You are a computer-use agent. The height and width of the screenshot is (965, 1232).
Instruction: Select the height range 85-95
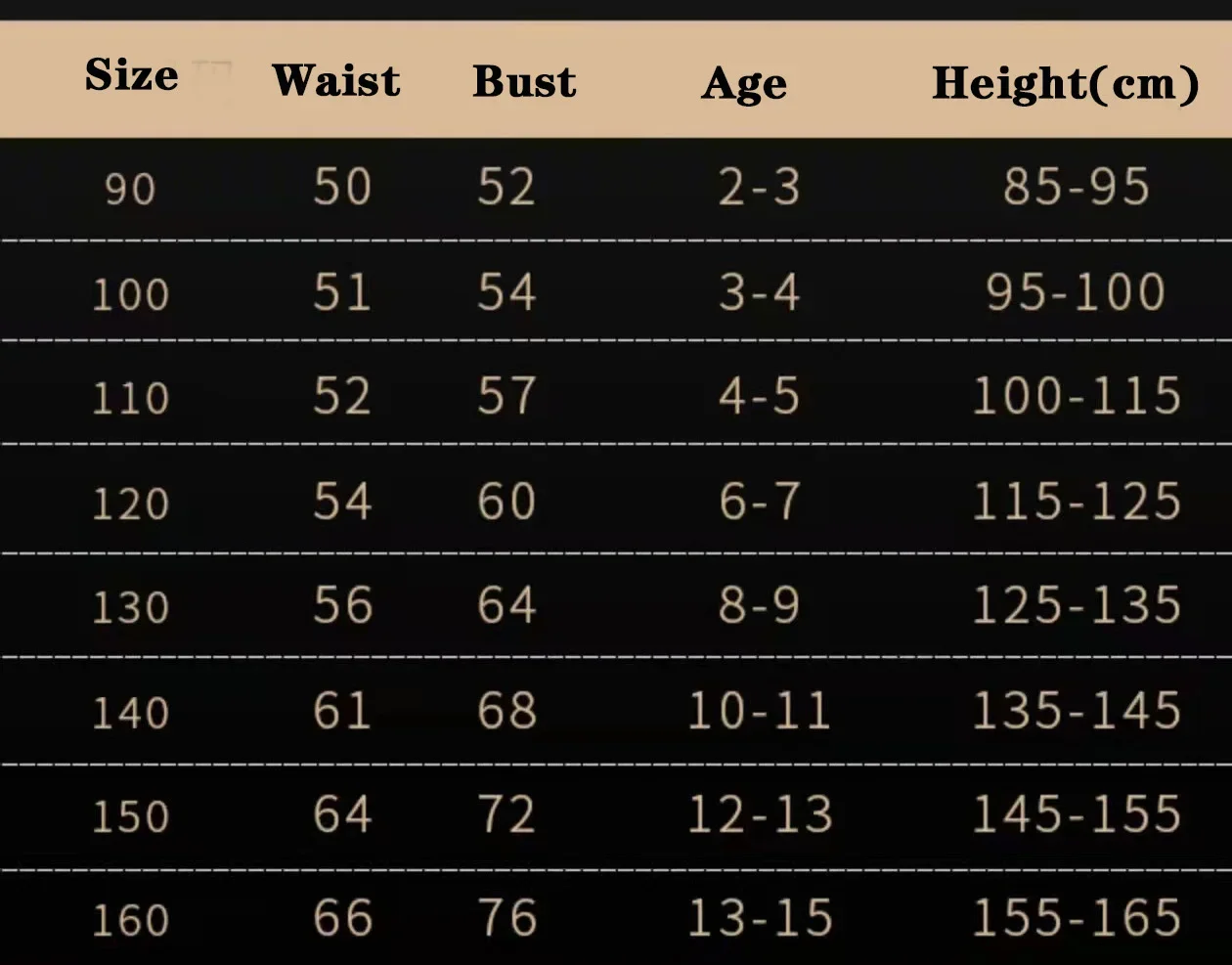[1077, 187]
